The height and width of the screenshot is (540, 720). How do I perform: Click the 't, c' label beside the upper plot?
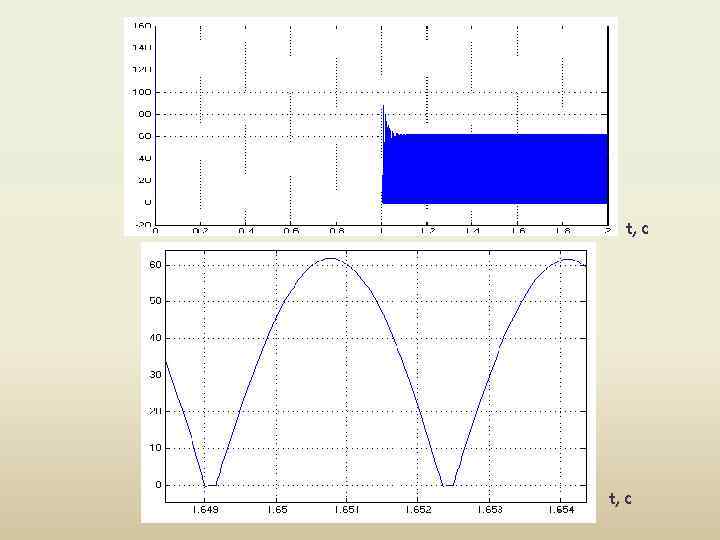point(637,229)
